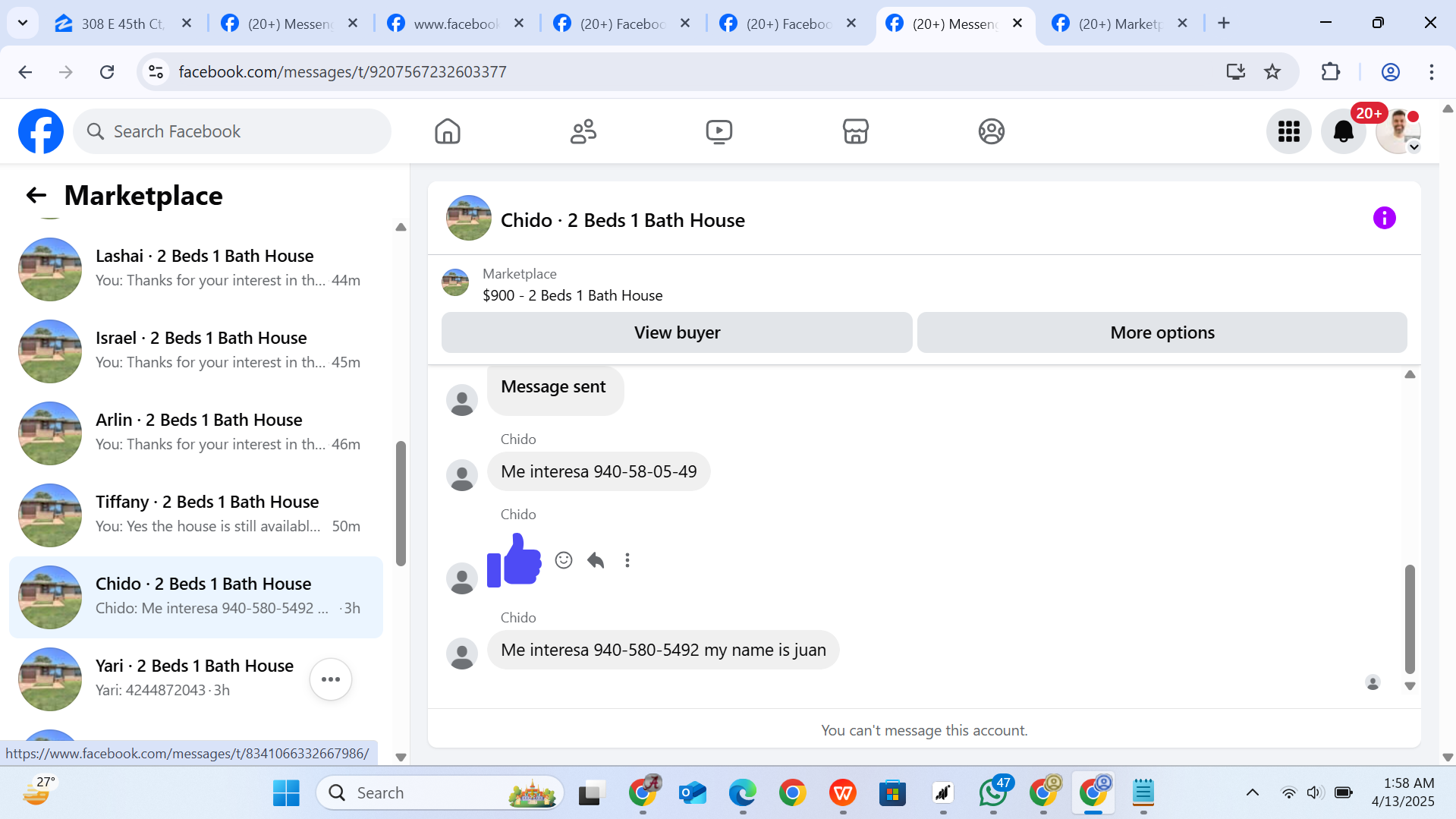Click the listing thumbnail in chat header
The image size is (1456, 819).
469,219
